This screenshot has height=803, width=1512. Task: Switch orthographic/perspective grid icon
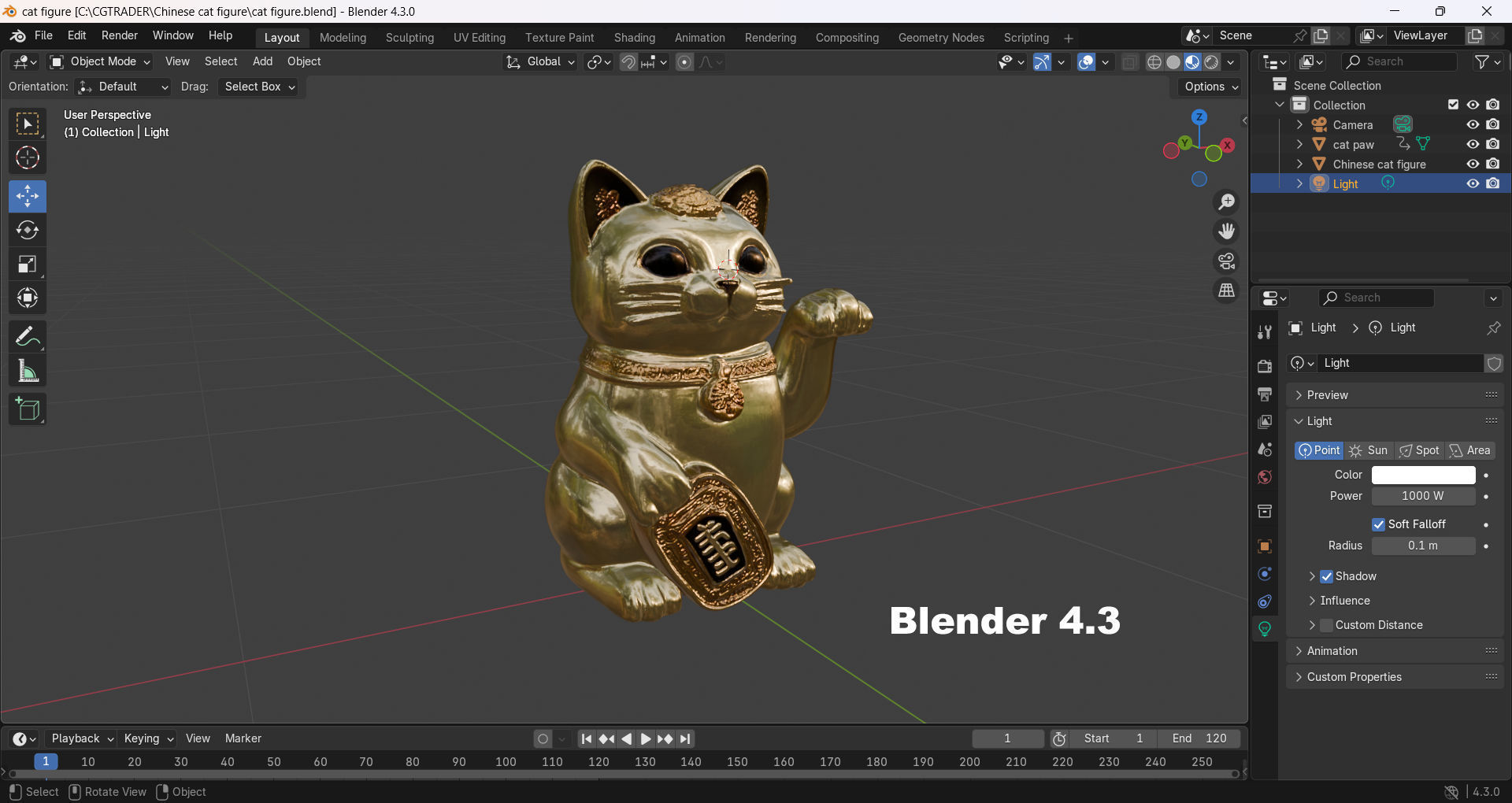(1227, 290)
